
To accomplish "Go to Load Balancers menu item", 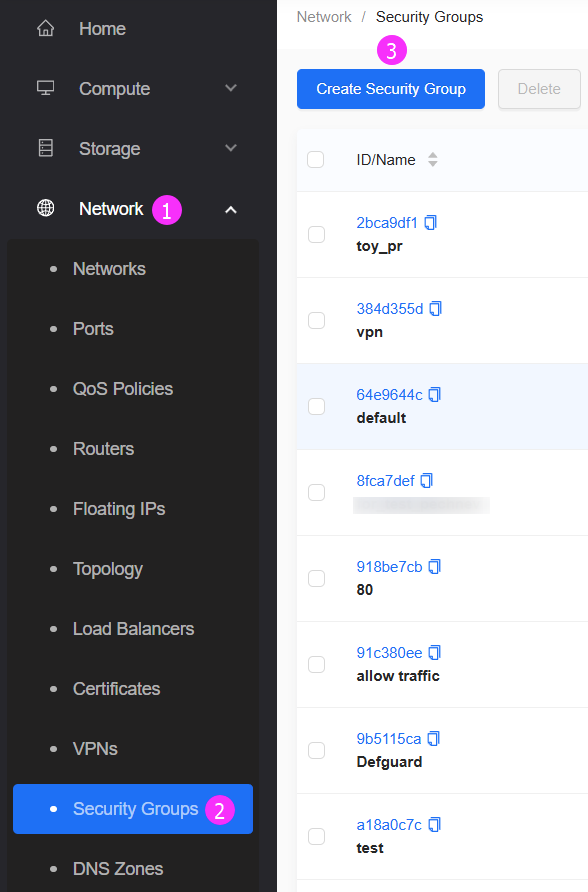I will click(x=133, y=629).
